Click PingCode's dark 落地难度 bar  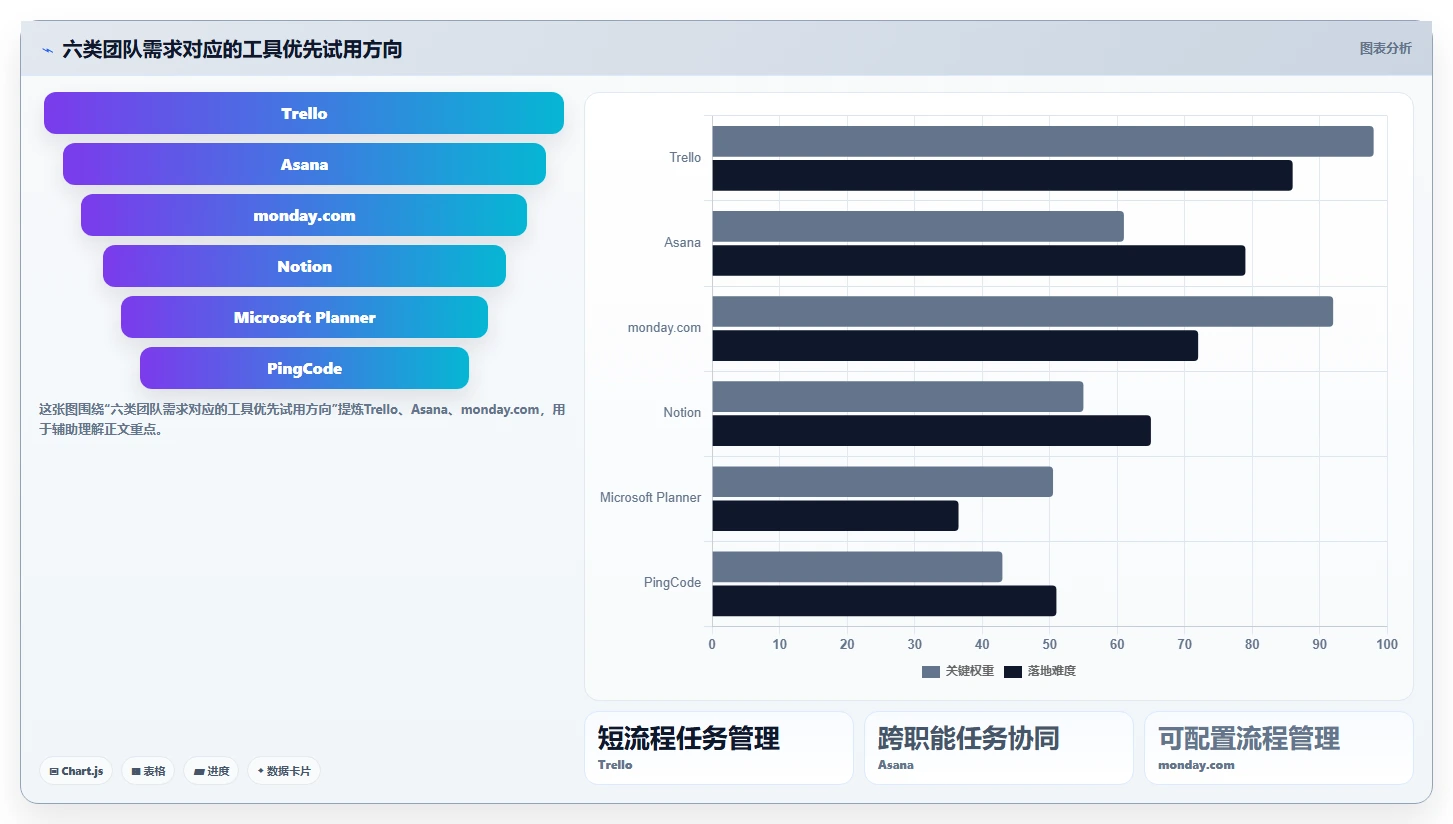click(884, 600)
